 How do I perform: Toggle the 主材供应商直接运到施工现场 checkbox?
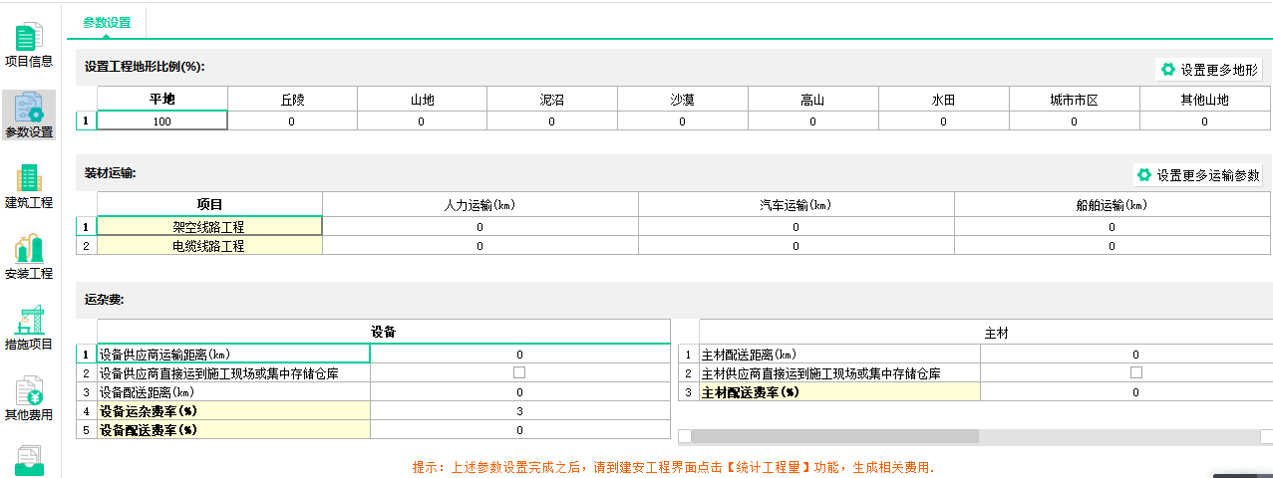(x=1135, y=373)
